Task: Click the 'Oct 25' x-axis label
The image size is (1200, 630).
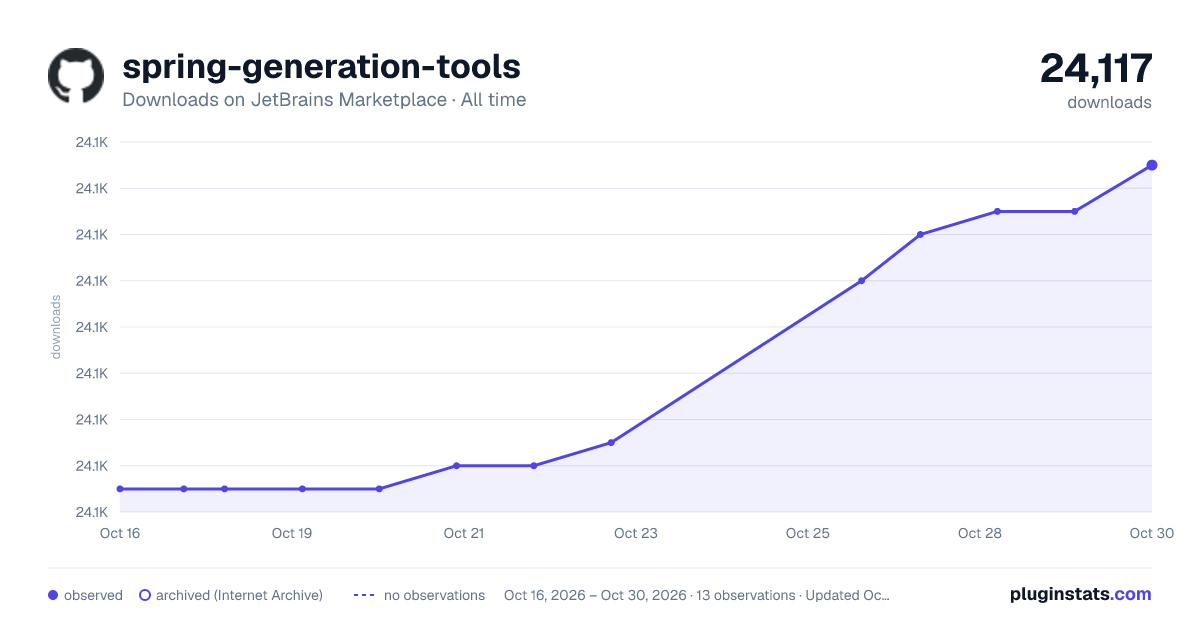Action: pyautogui.click(x=808, y=533)
